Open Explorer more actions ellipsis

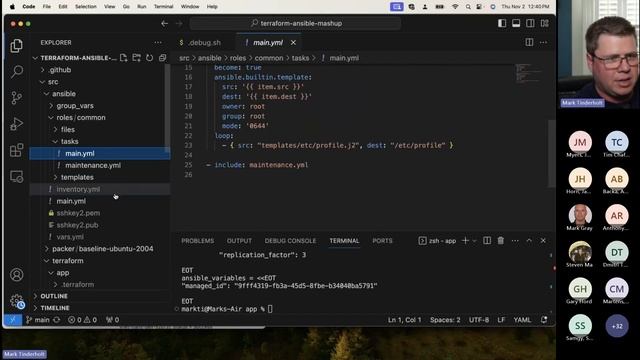click(x=158, y=42)
